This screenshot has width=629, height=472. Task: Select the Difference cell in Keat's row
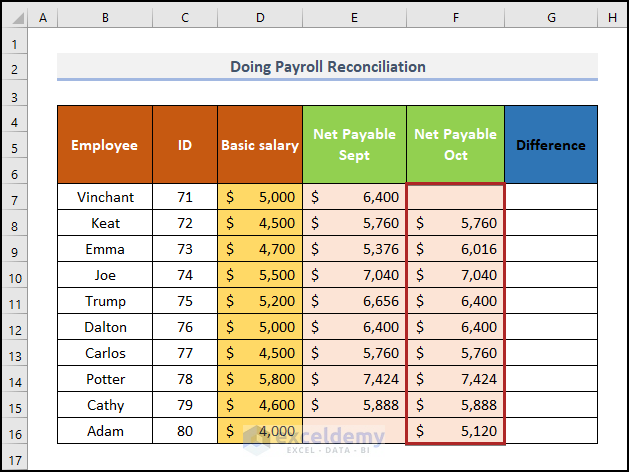(551, 223)
